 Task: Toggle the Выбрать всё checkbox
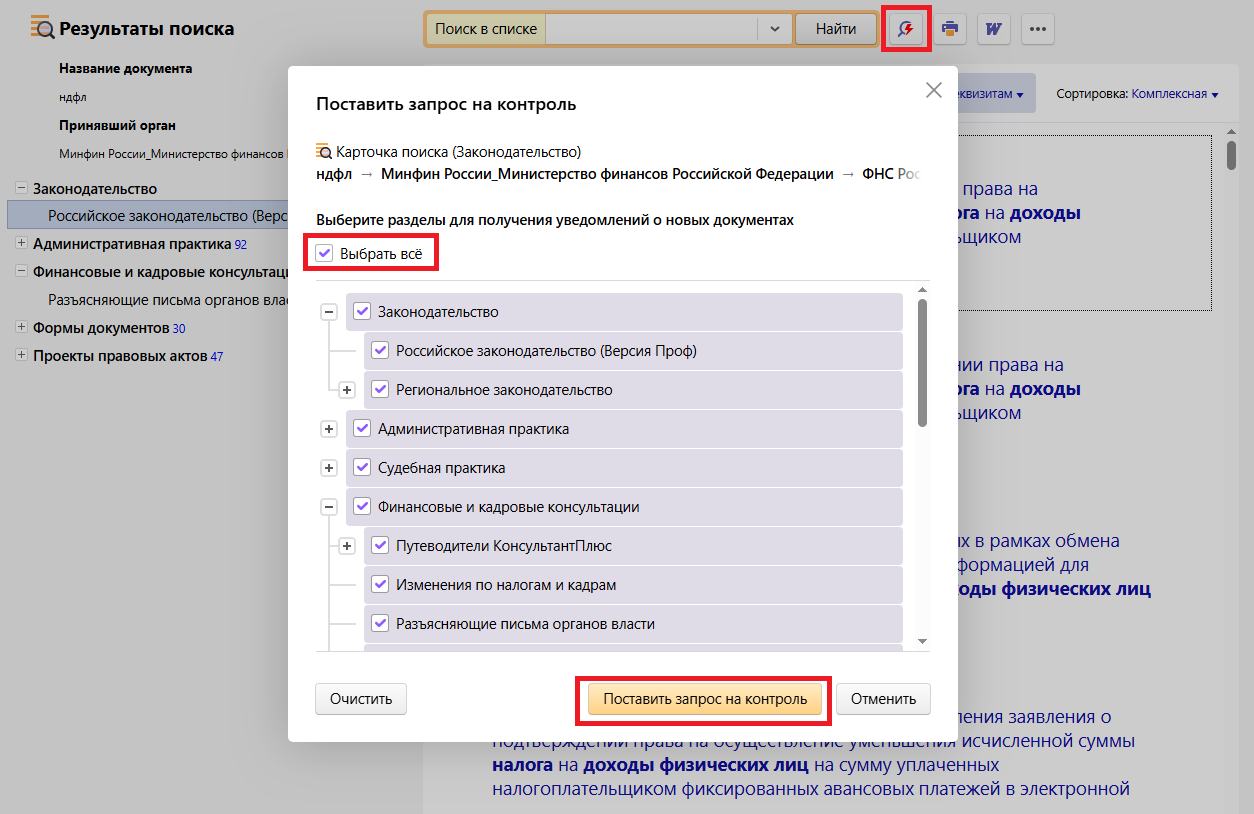(x=324, y=254)
